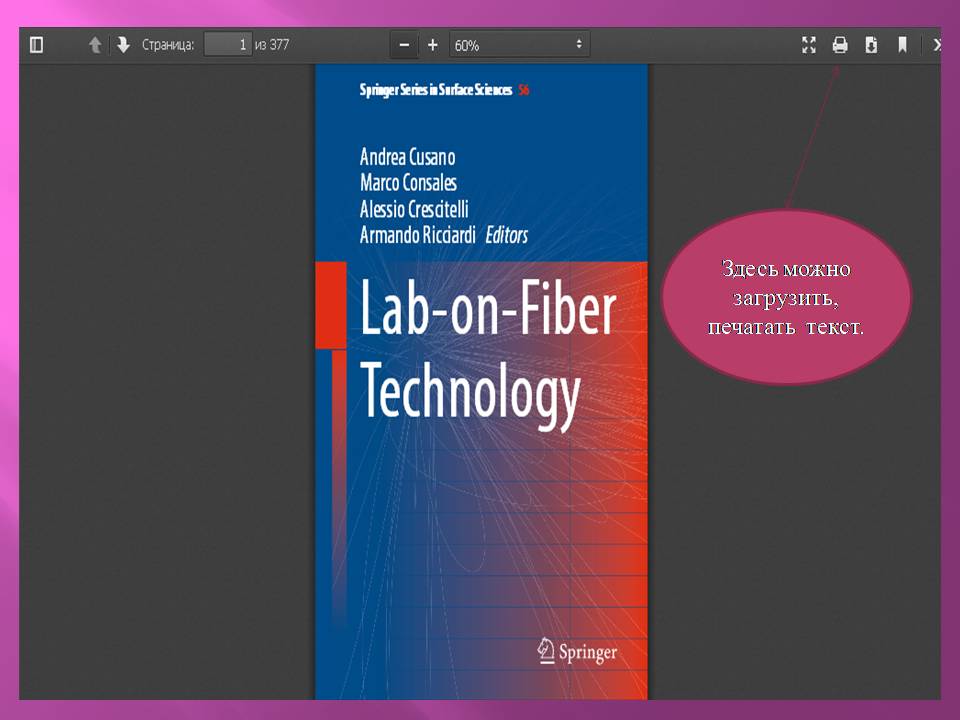Download the PDF file
This screenshot has width=960, height=720.
tap(871, 45)
